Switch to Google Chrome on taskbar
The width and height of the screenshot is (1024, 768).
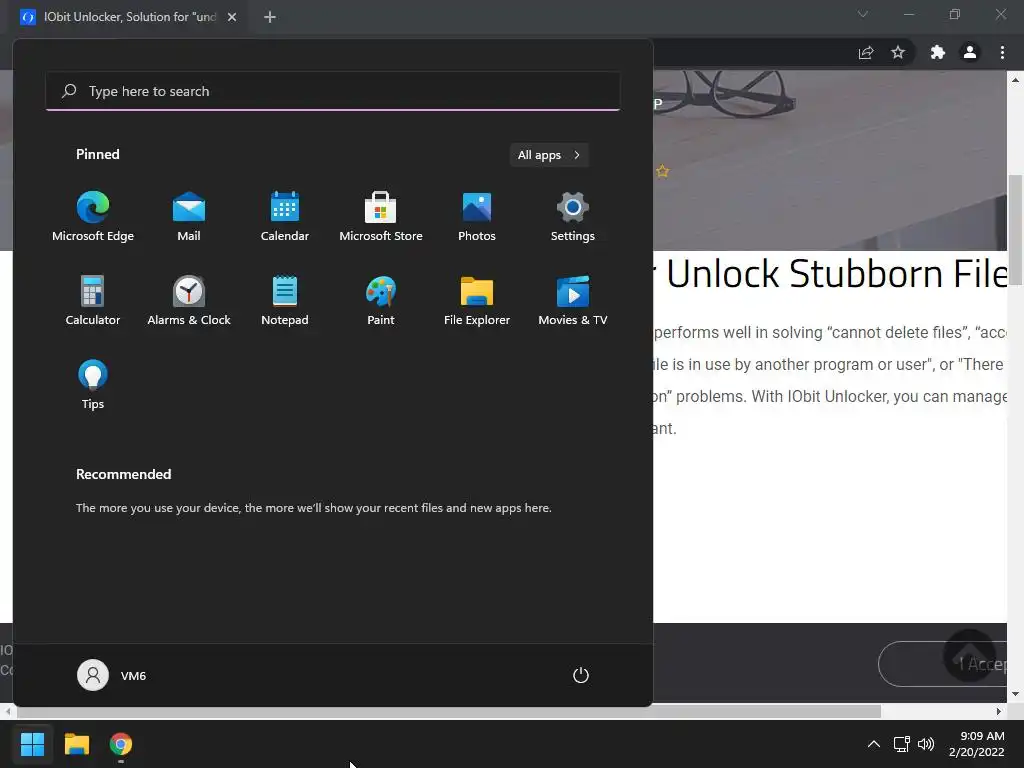pyautogui.click(x=121, y=744)
